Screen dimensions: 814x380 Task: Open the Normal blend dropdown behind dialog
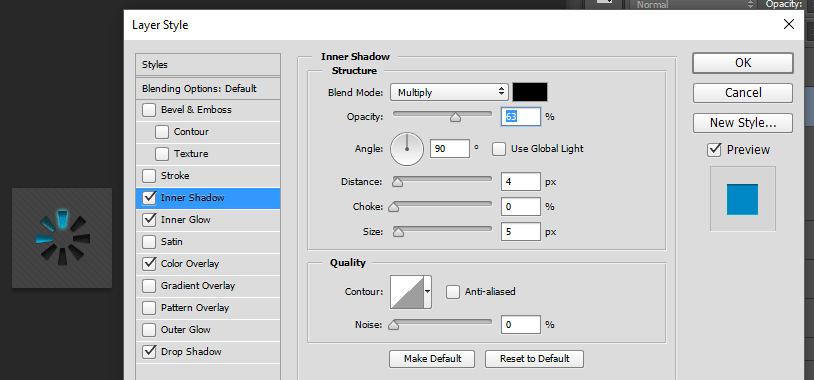[694, 5]
